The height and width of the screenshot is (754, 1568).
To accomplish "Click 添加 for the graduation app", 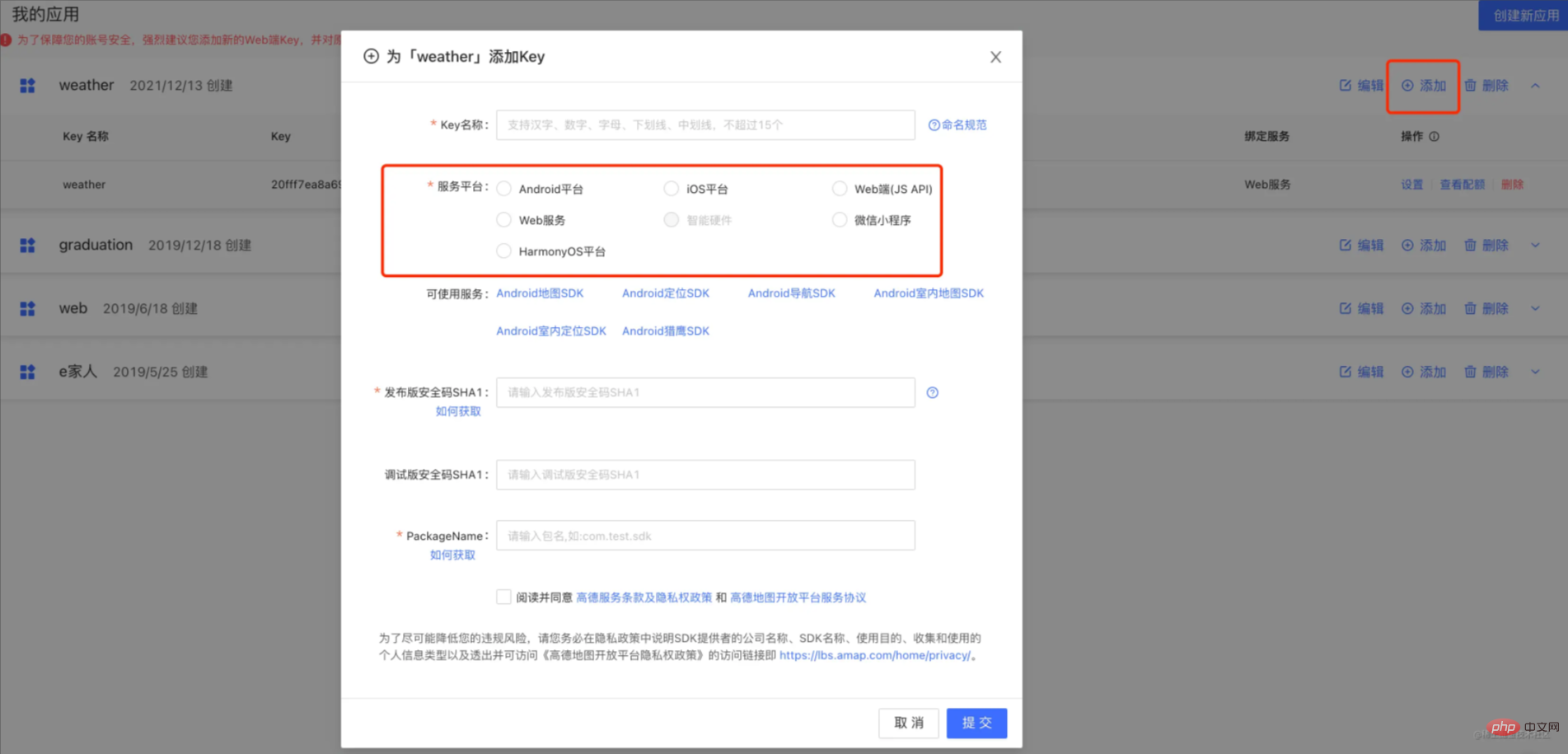I will pos(1424,246).
